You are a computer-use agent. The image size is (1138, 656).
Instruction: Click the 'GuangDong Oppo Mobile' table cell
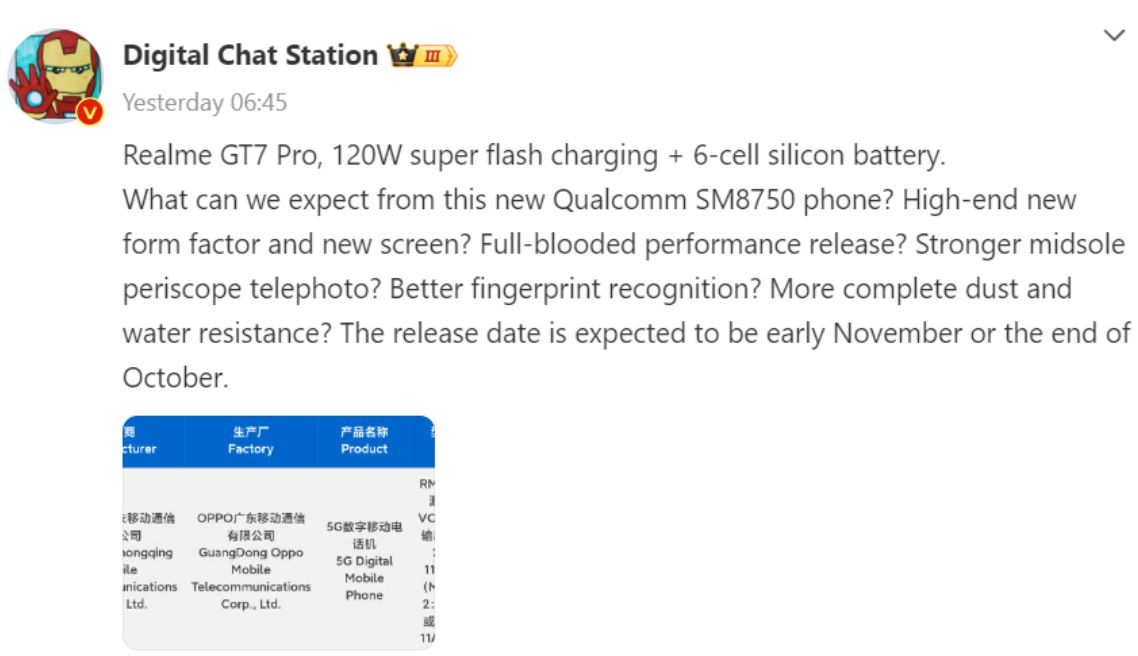tap(250, 561)
